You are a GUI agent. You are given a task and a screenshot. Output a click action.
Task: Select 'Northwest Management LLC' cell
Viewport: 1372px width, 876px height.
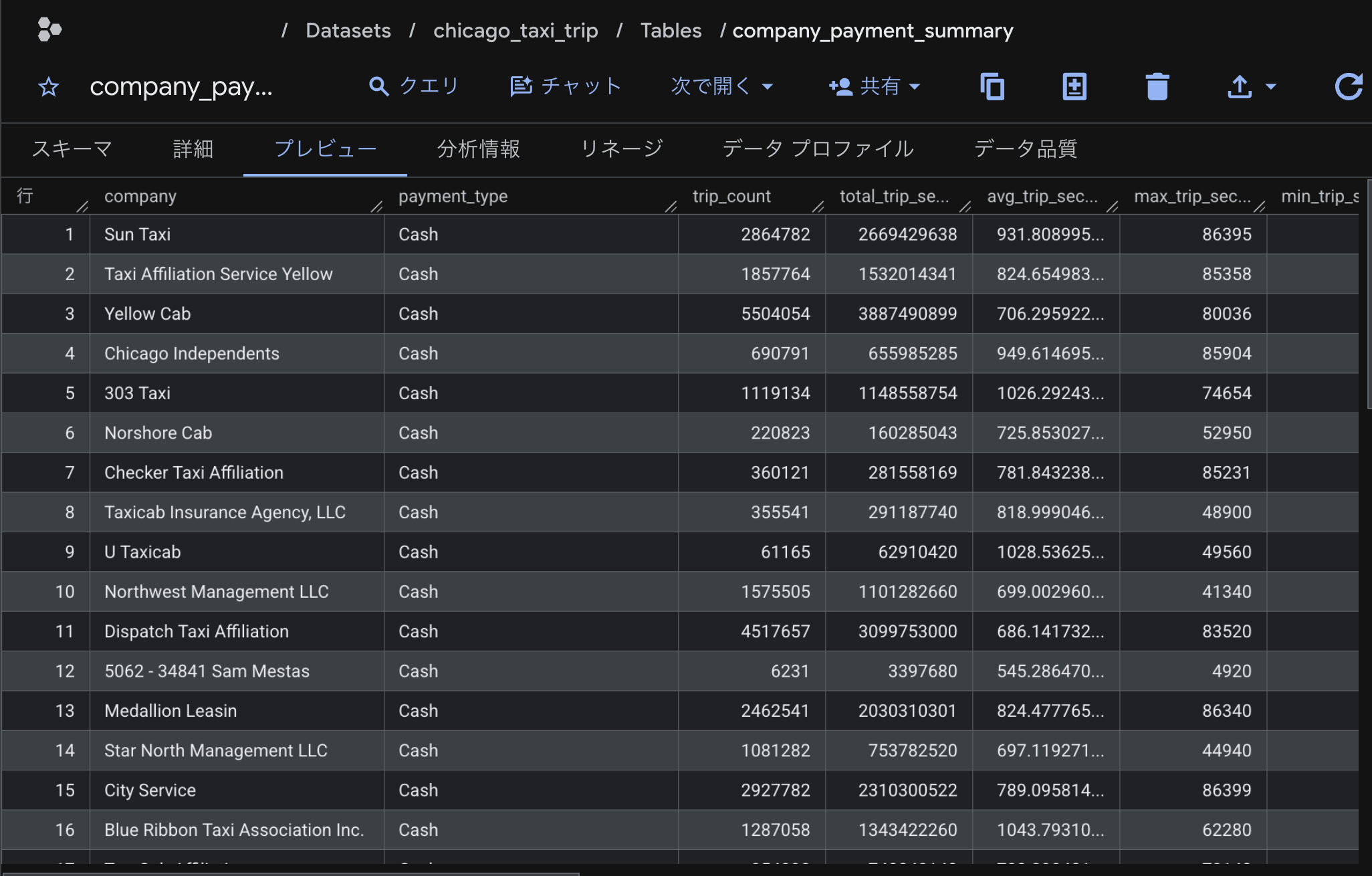[x=237, y=591]
